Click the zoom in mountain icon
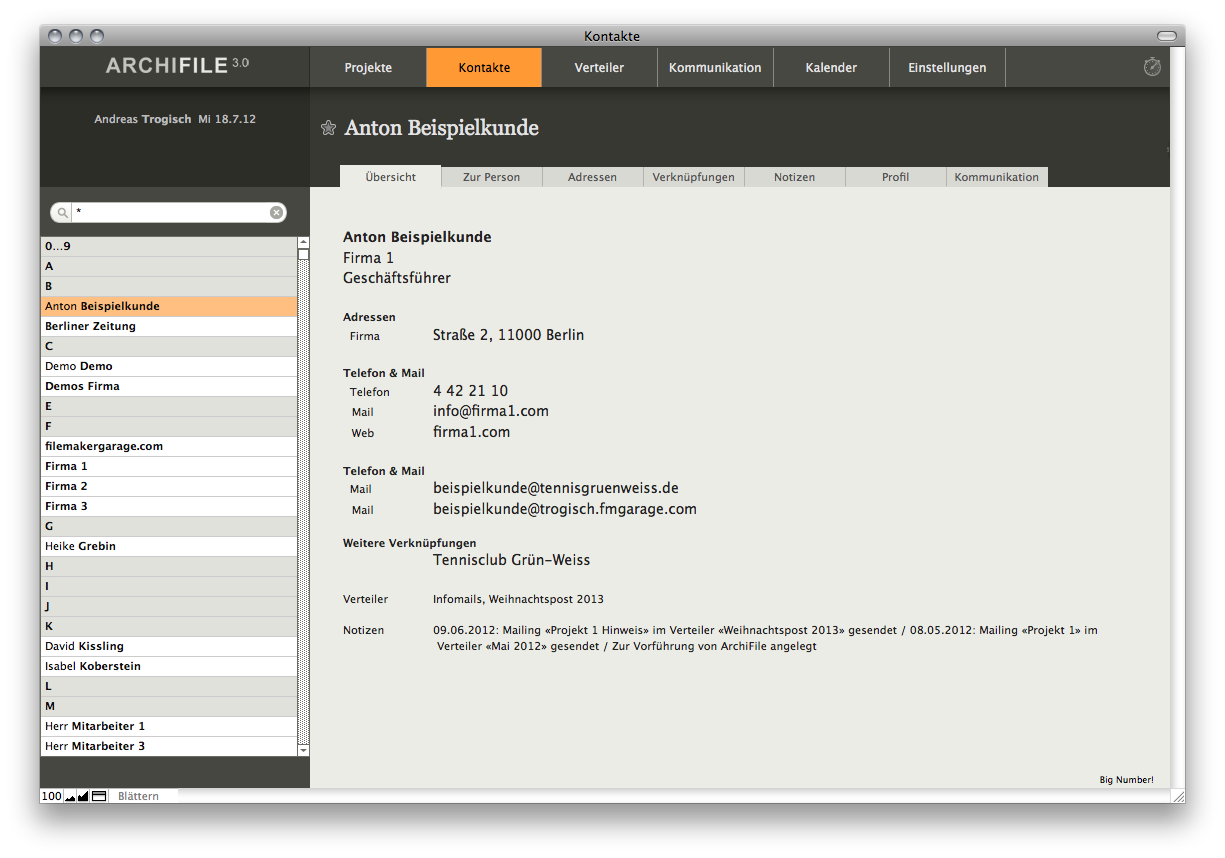This screenshot has height=858, width=1225. click(83, 797)
